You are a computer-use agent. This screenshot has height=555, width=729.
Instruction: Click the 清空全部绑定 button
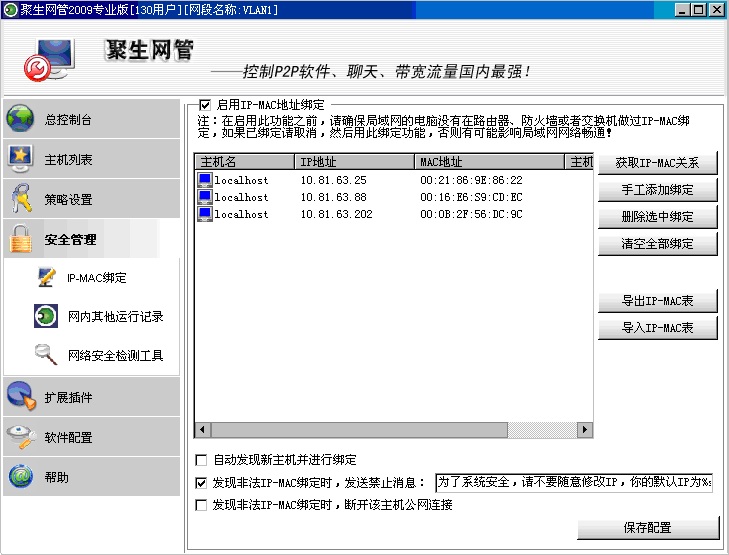tap(657, 244)
